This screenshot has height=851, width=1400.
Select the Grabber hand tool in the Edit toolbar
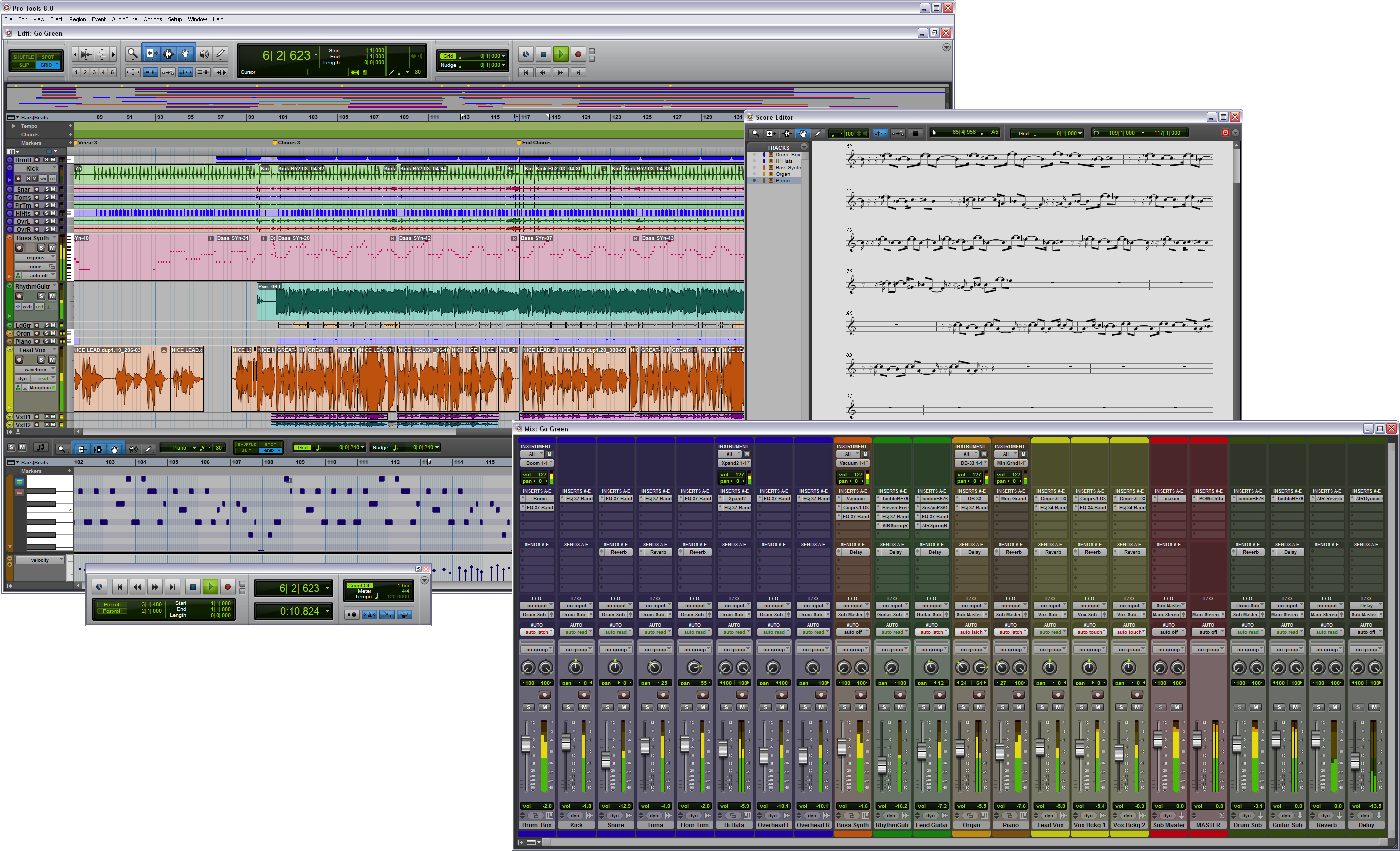pos(185,54)
